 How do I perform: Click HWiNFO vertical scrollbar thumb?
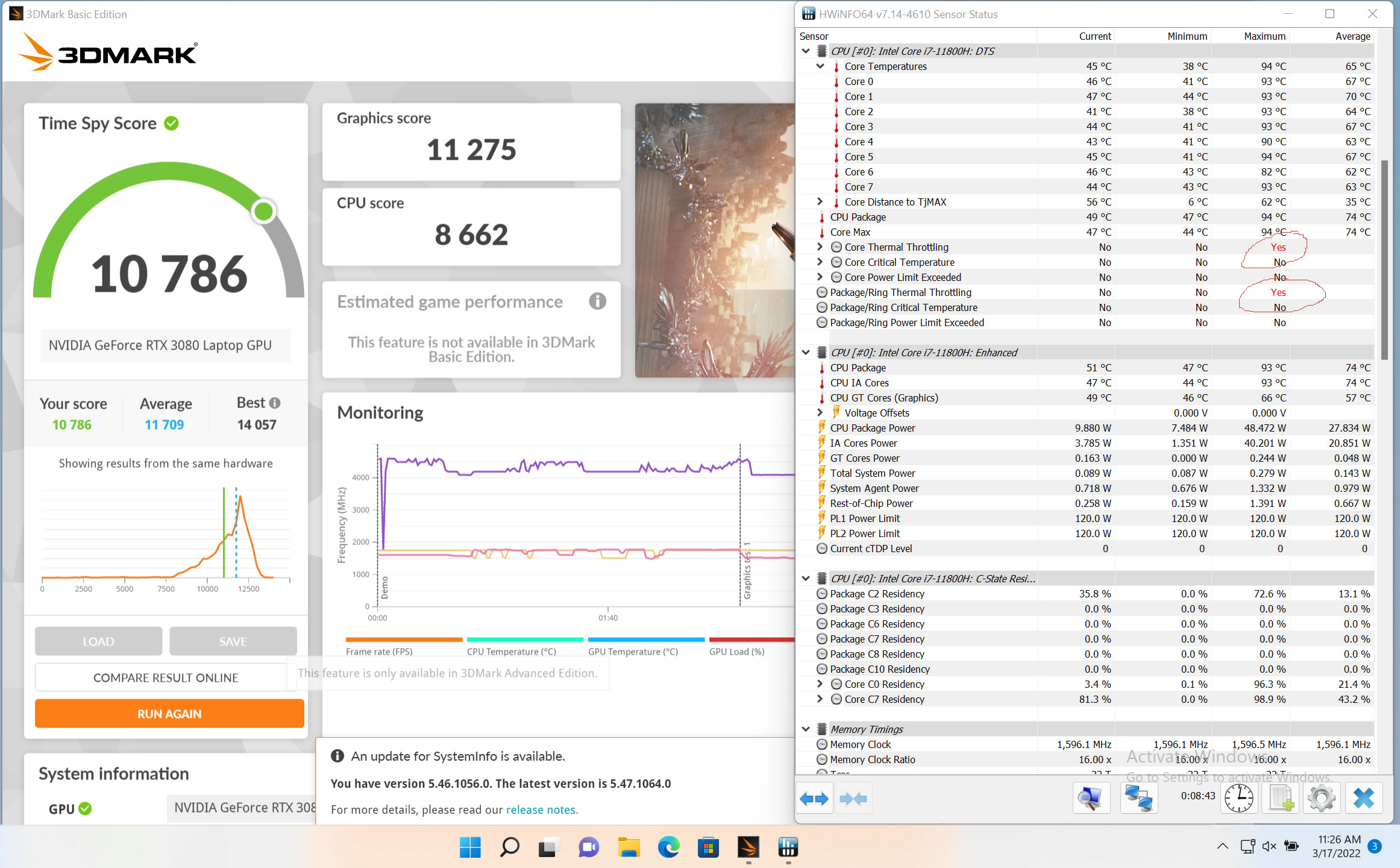tap(1384, 259)
